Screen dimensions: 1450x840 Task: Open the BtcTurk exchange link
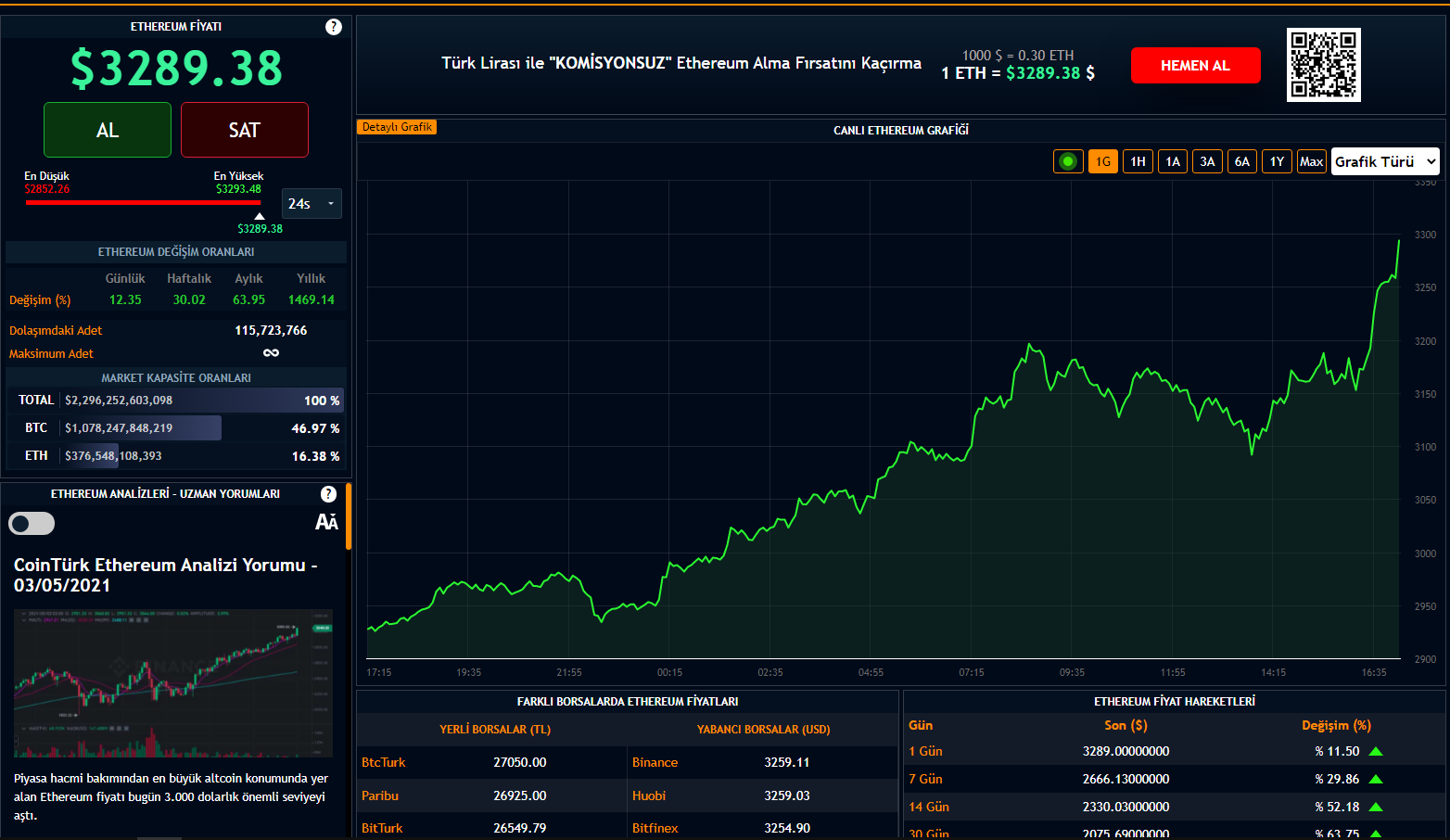click(x=384, y=763)
